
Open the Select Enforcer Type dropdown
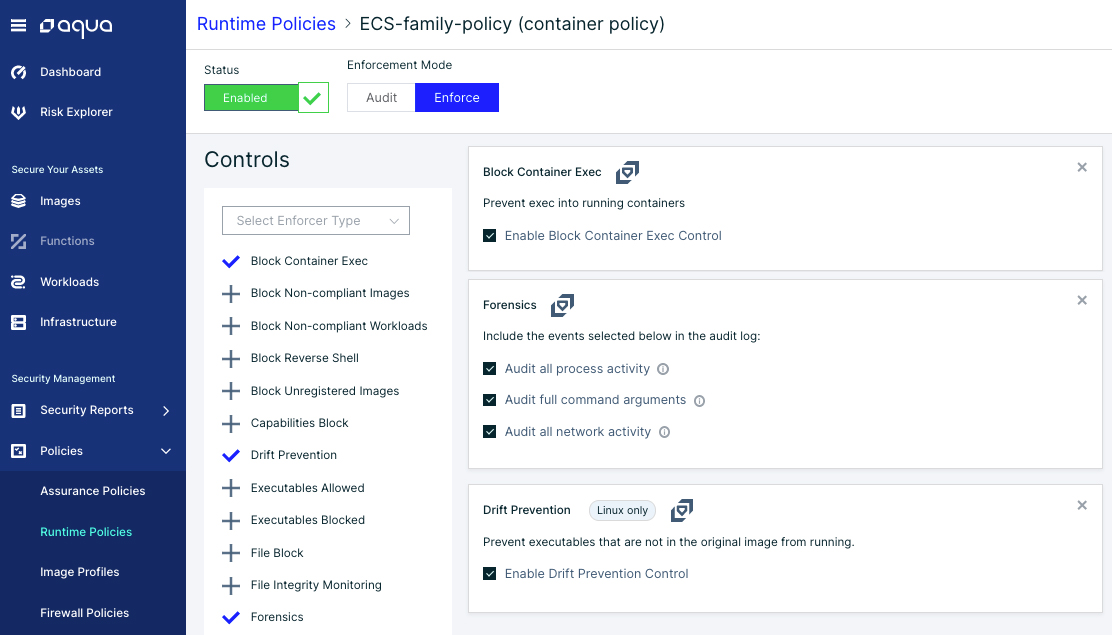316,221
